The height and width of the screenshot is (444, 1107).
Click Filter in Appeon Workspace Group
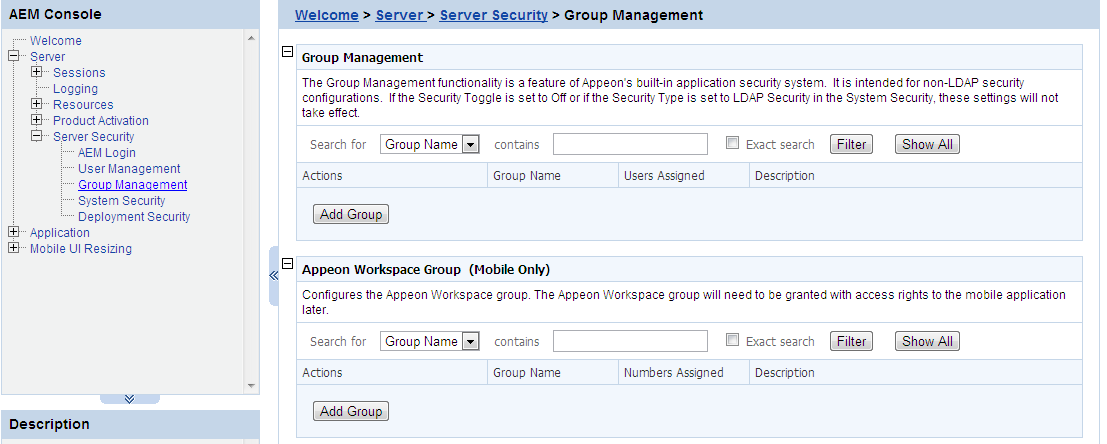point(851,341)
